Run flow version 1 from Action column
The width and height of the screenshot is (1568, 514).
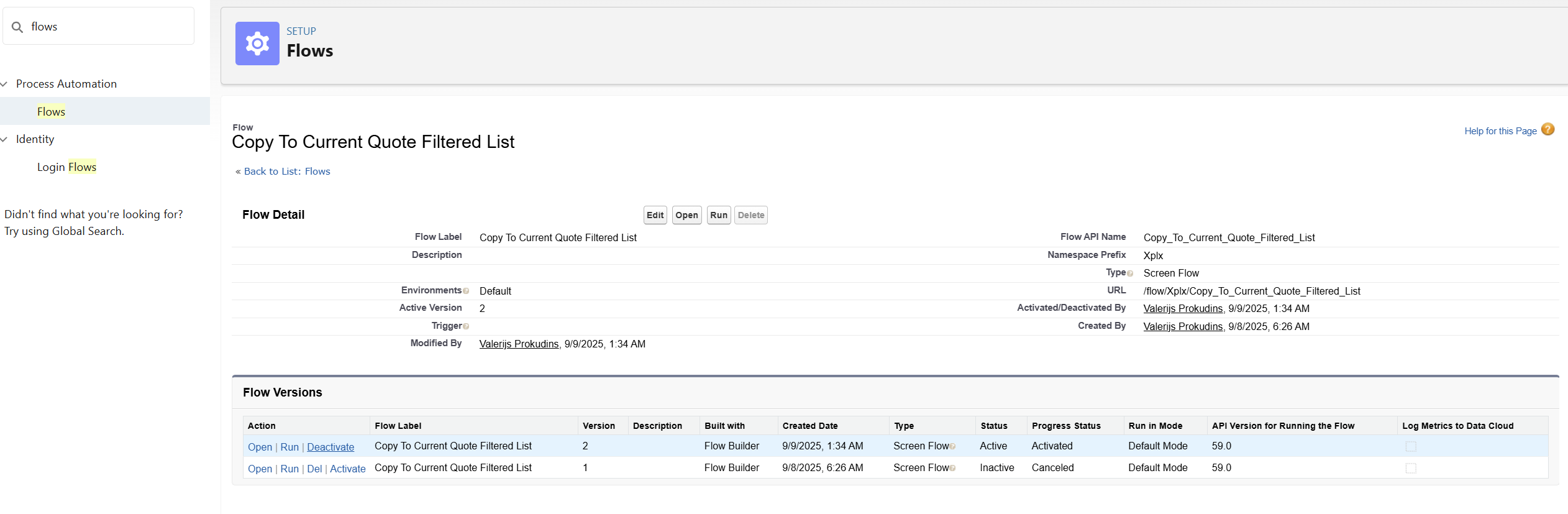click(289, 469)
